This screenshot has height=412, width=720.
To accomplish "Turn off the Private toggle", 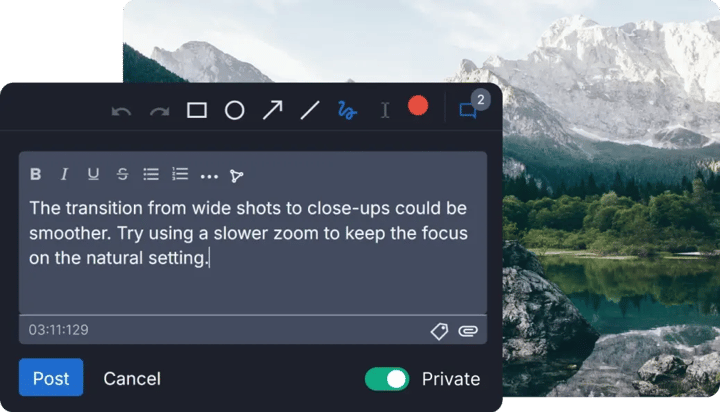I will tap(387, 379).
